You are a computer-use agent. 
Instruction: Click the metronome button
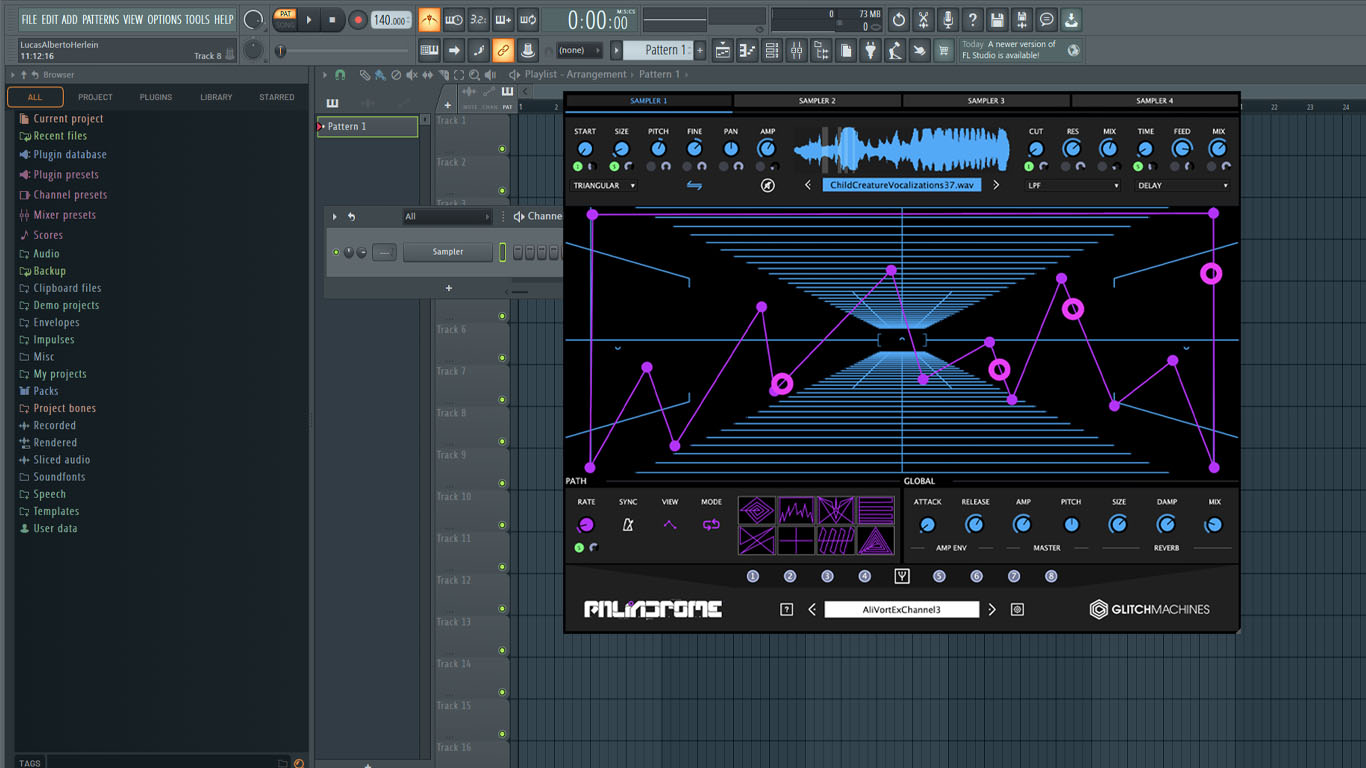click(429, 20)
